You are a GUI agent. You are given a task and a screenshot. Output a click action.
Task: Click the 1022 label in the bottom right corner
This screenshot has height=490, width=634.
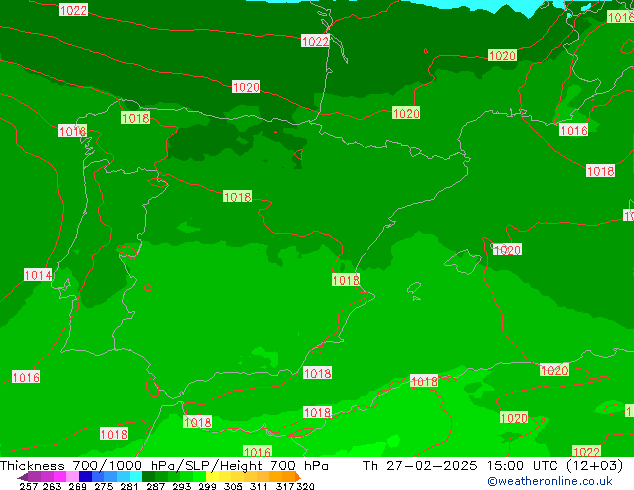point(586,451)
